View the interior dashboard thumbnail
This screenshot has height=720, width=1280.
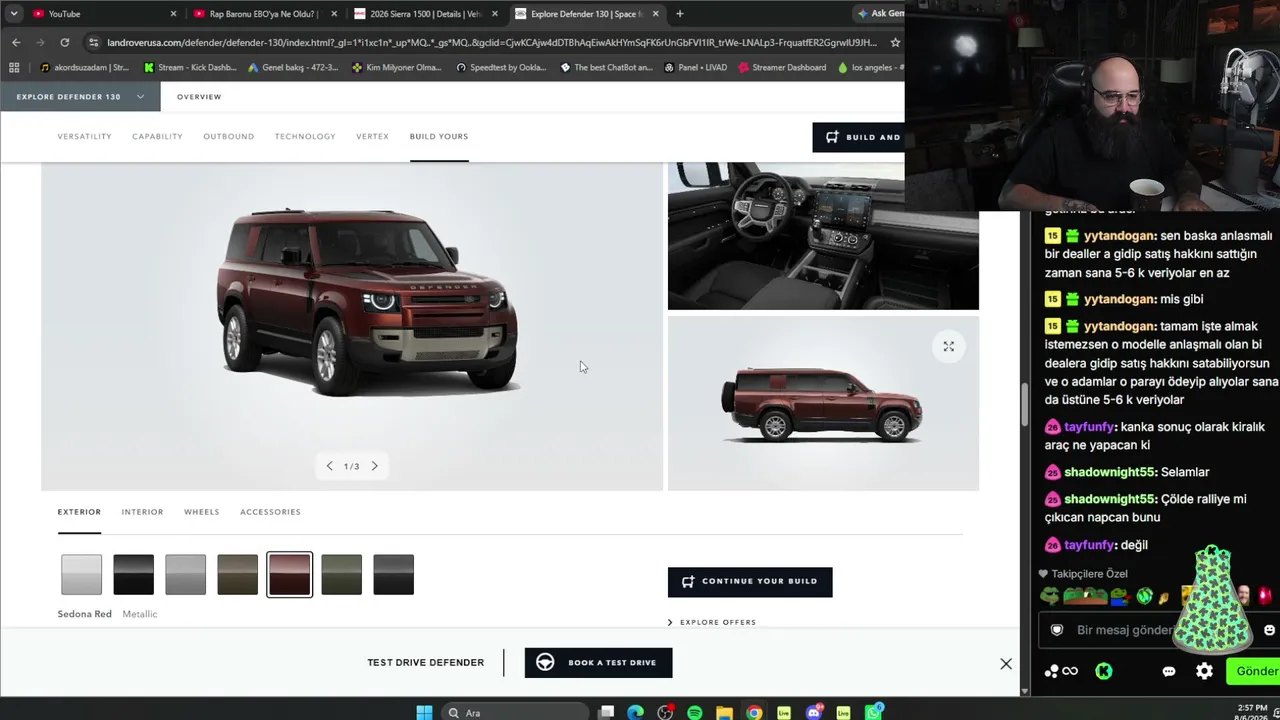coord(823,236)
